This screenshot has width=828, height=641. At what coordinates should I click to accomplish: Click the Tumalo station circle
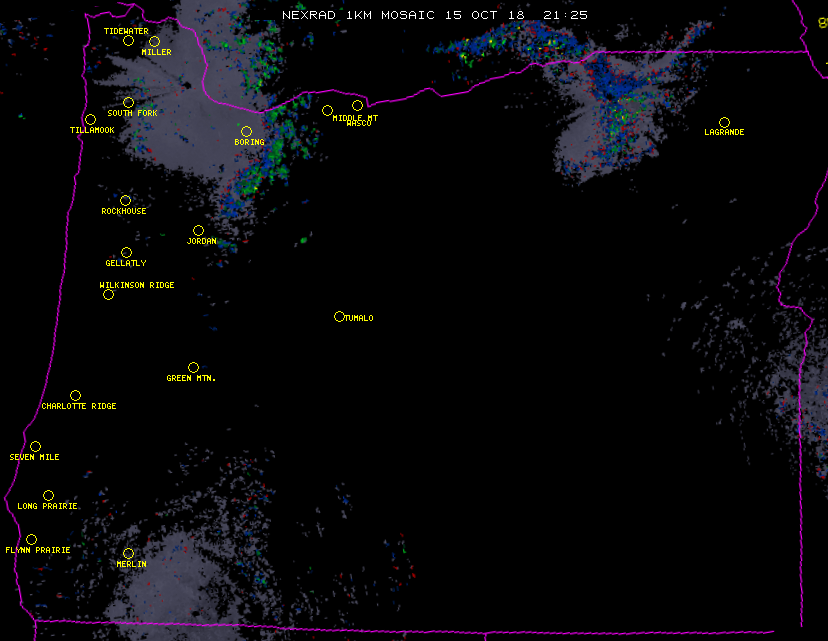[339, 317]
